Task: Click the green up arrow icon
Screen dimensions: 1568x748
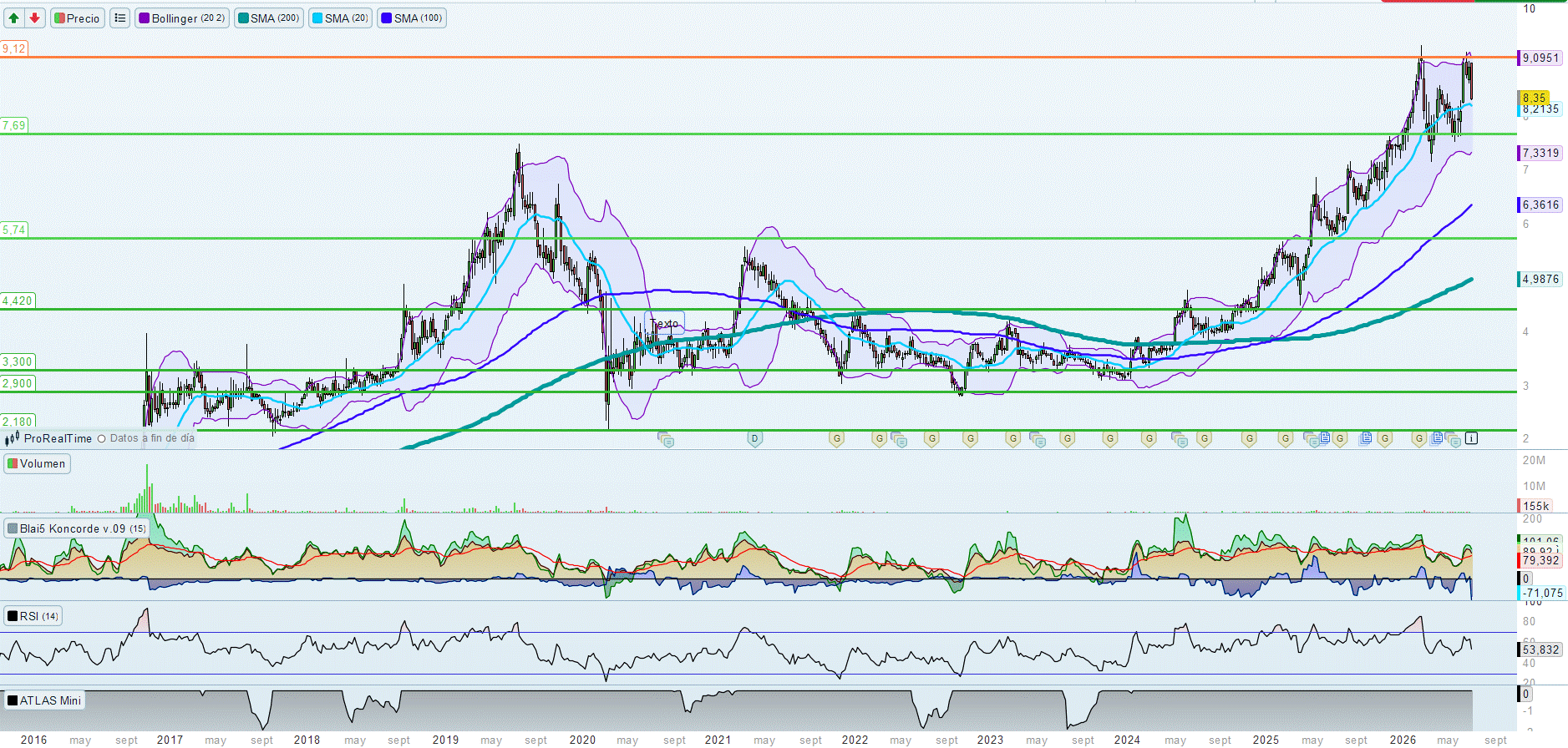Action: coord(14,18)
